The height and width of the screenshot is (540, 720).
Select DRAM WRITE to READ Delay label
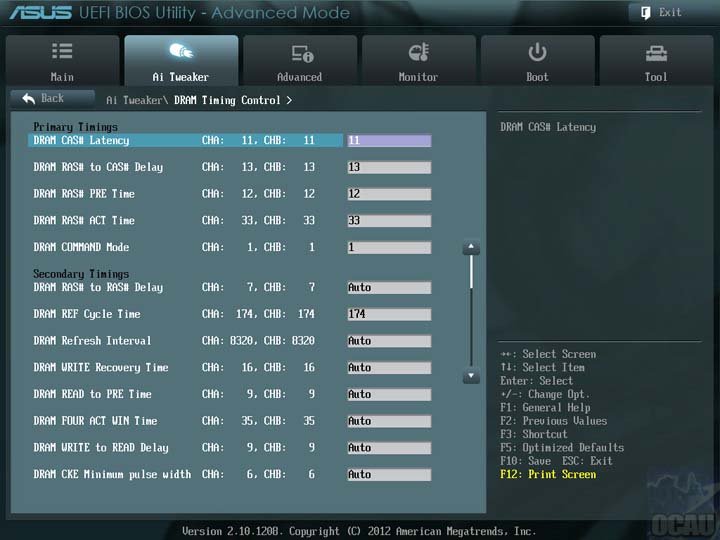(101, 448)
